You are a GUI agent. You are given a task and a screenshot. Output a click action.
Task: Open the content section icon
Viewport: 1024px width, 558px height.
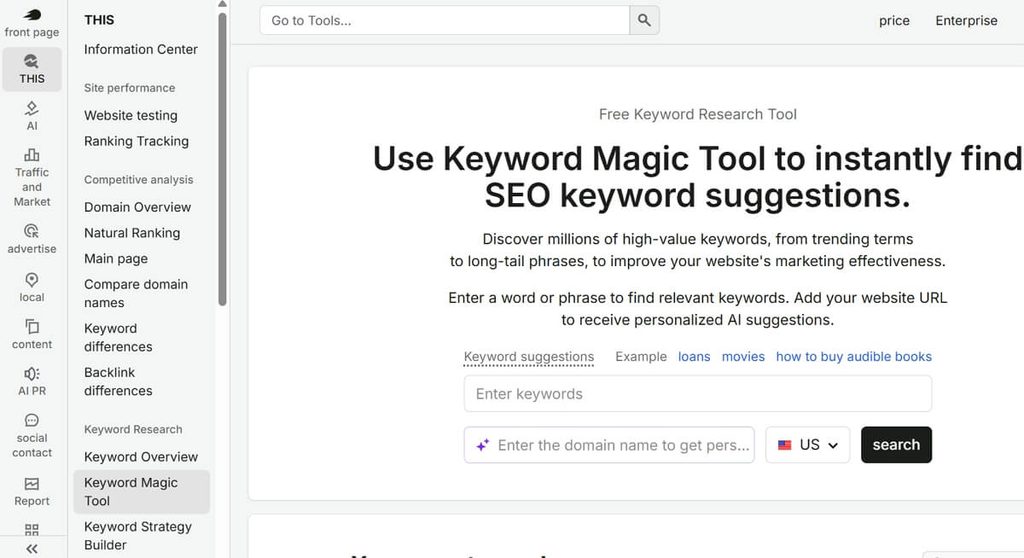point(31,326)
